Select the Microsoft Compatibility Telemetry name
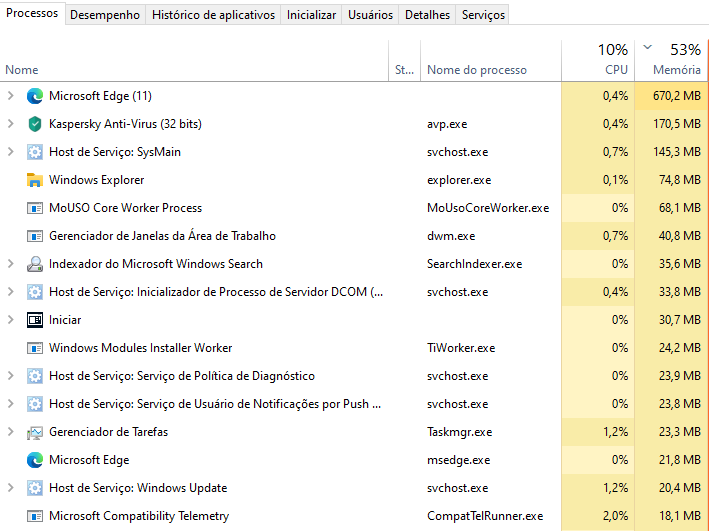 click(x=139, y=516)
